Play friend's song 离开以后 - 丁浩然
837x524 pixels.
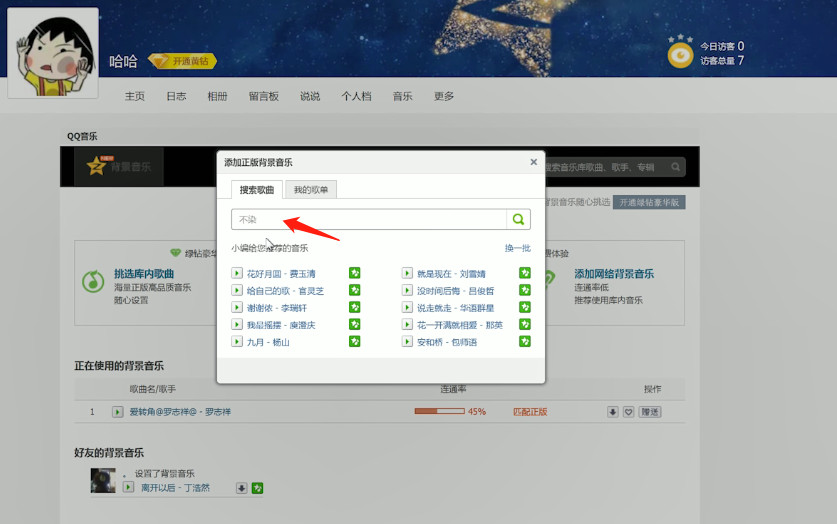pos(128,487)
